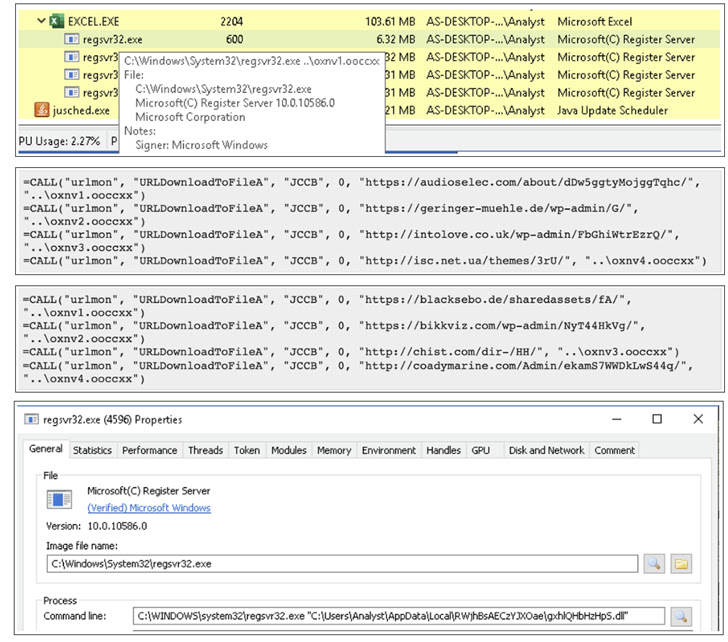Viewport: 728px width, 642px height.
Task: Click the geringer-muehle.de URL macro line
Action: coord(331,215)
